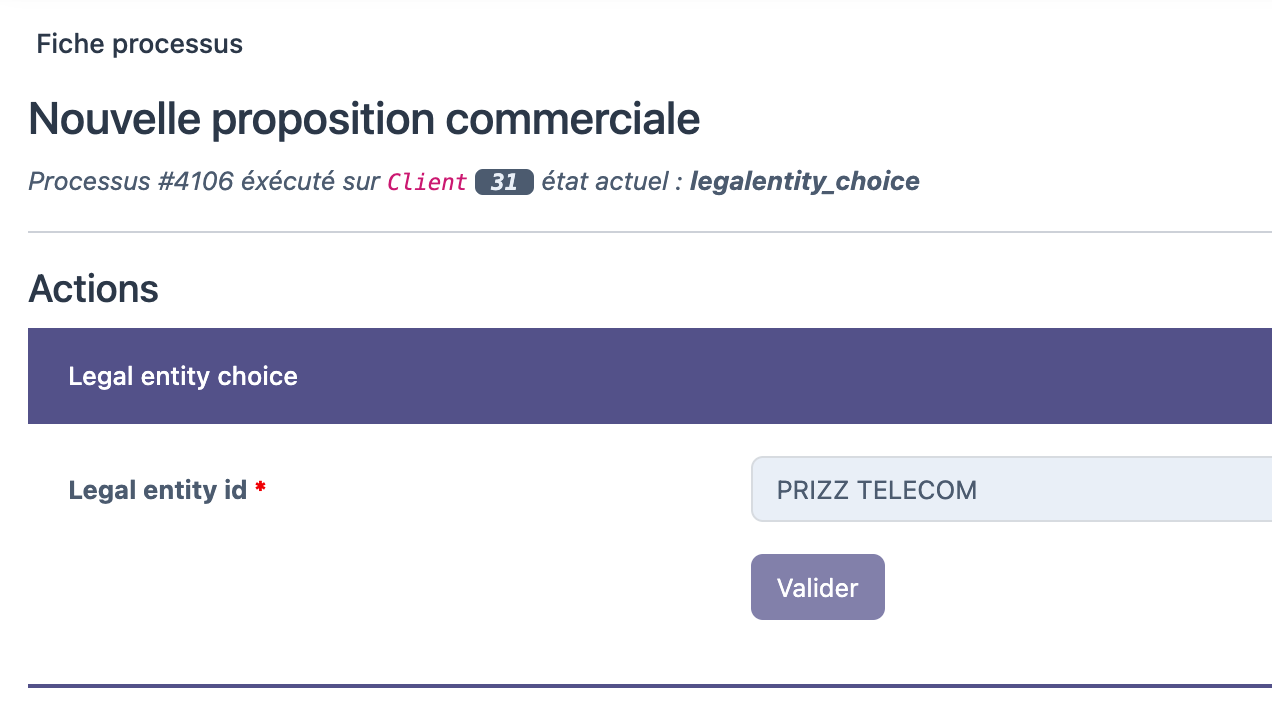Click empty purple header bar right of title
1272x708 pixels.
click(x=800, y=376)
